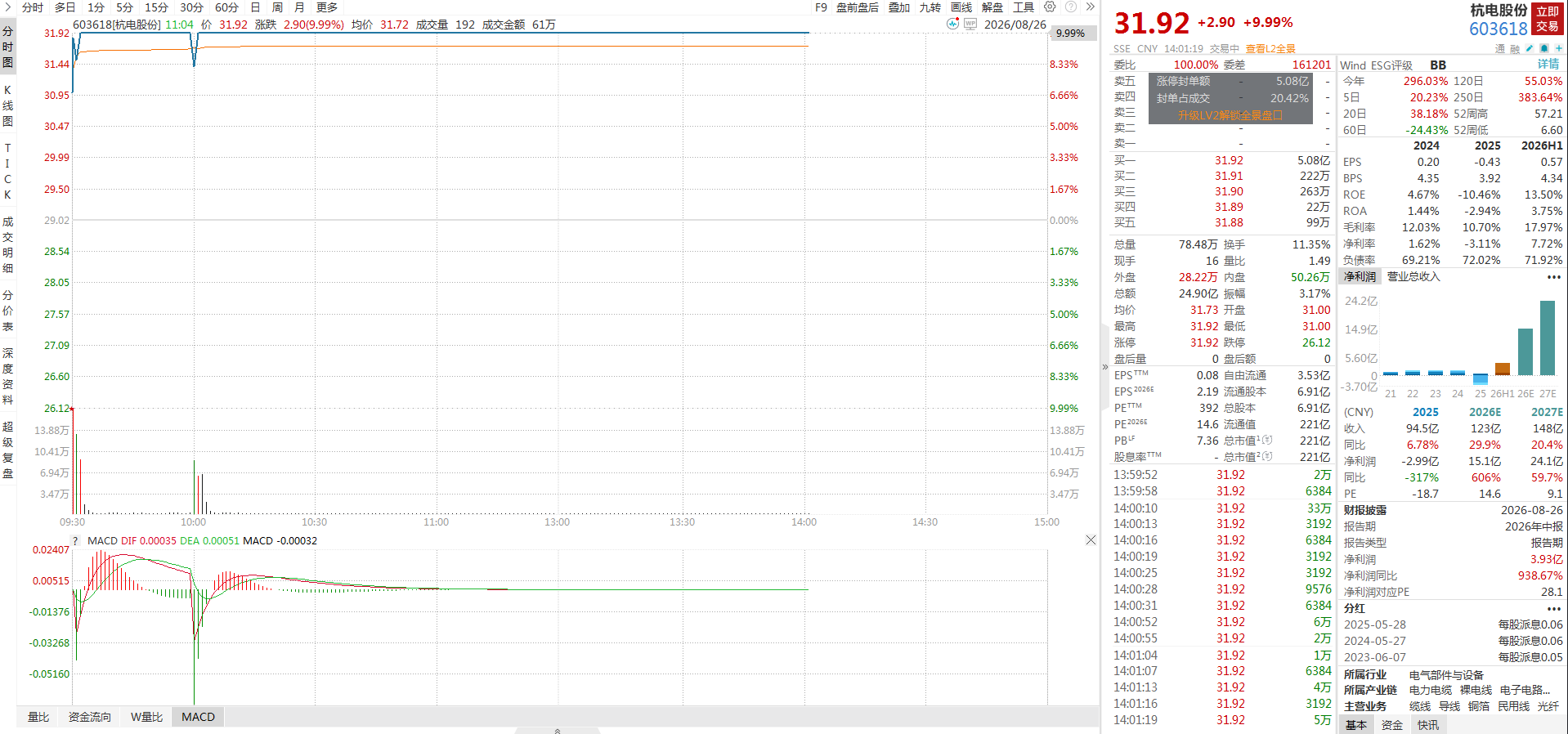This screenshot has height=734, width=1568.
Task: Toggle 盘前盘后 display
Action: point(857,7)
